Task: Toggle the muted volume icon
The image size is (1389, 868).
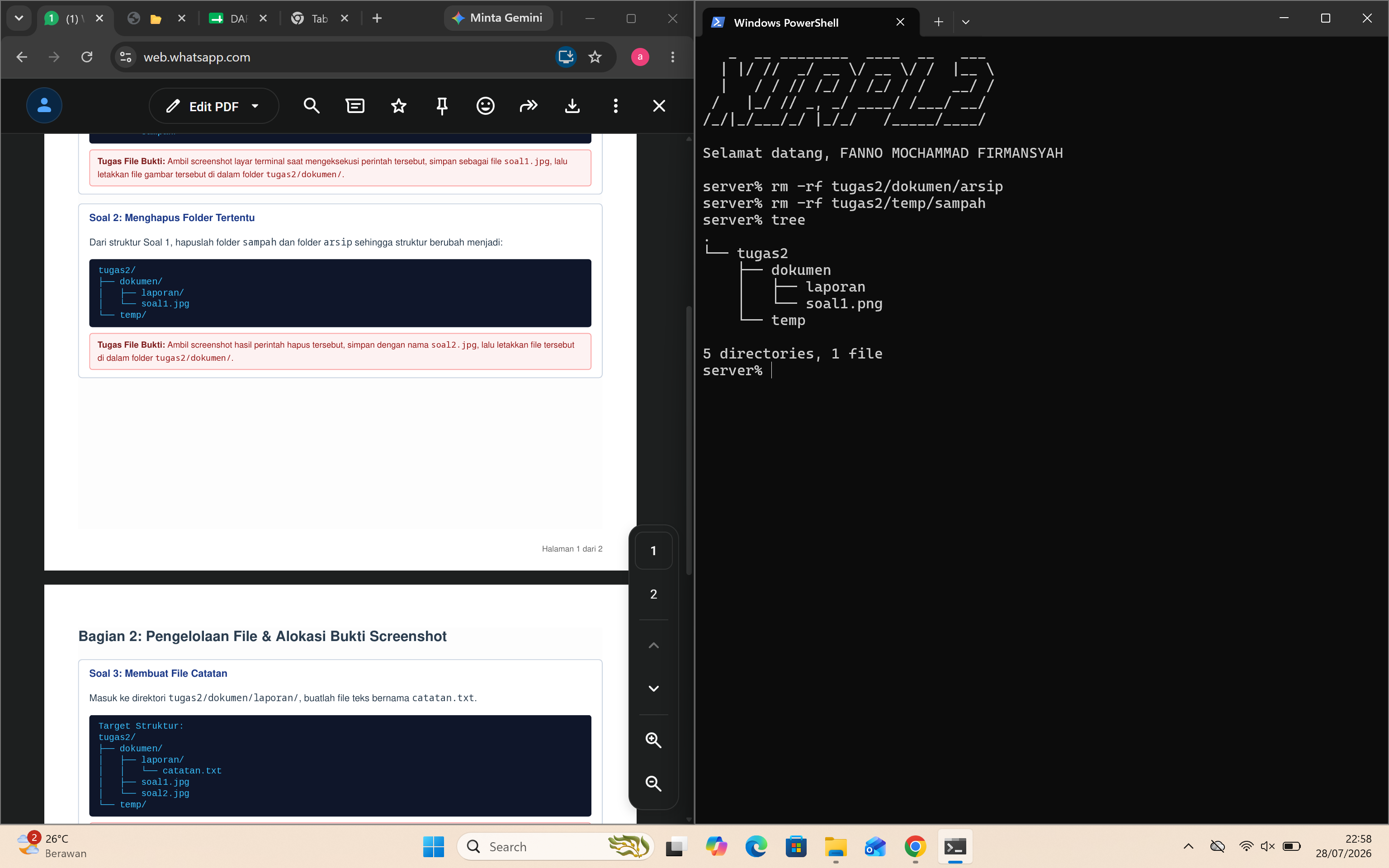Action: coord(1268,846)
